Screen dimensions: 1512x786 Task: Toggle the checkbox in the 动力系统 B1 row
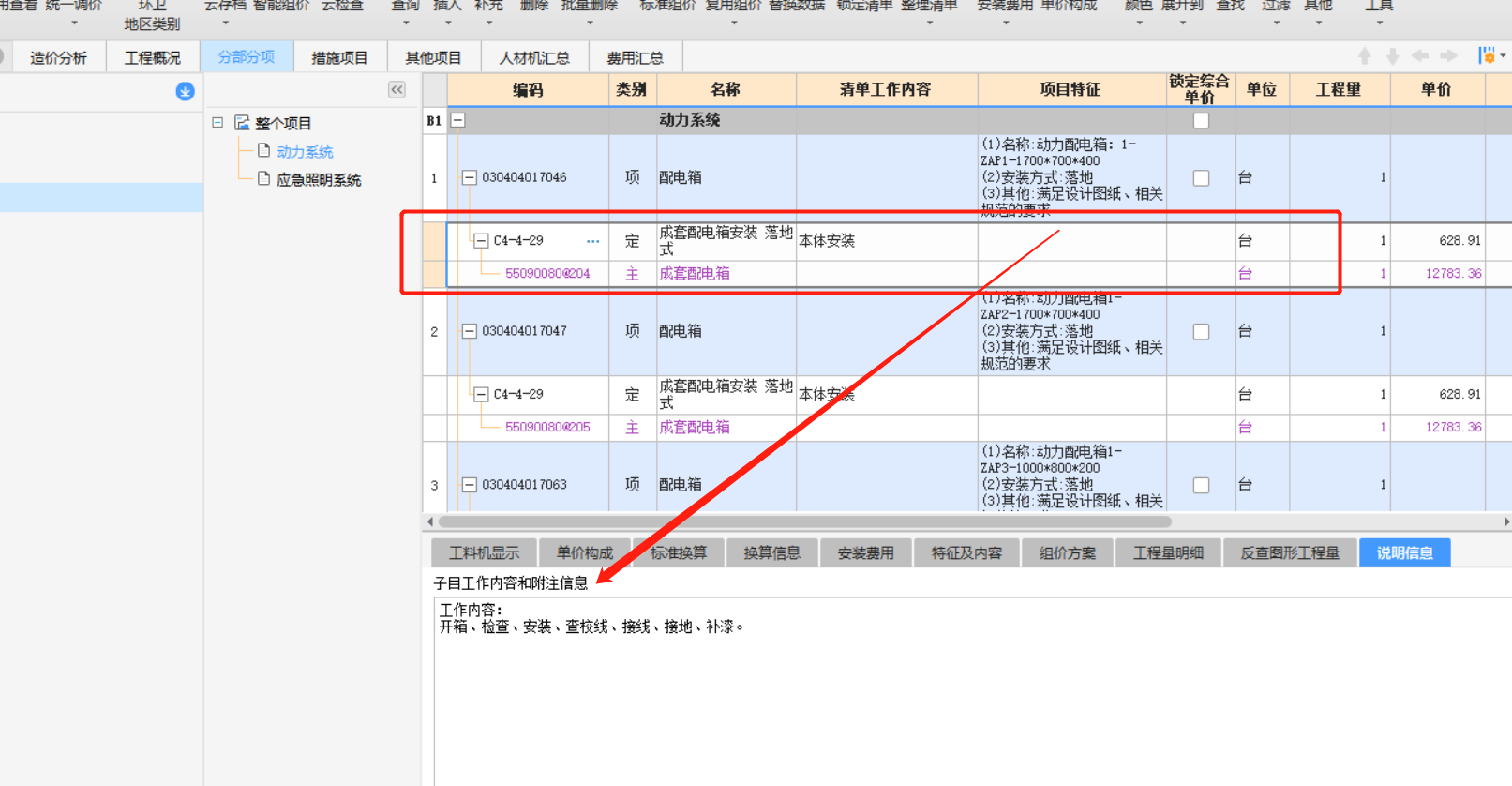pos(1201,121)
